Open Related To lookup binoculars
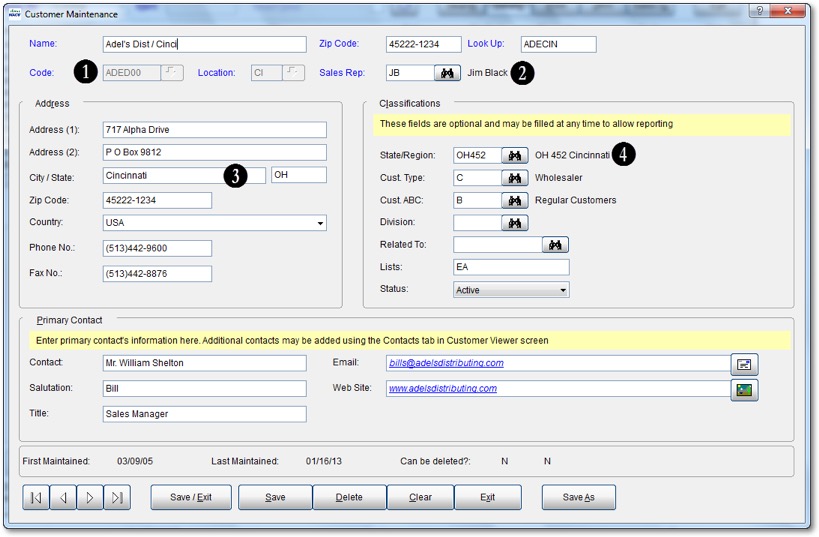The height and width of the screenshot is (537, 819). pyautogui.click(x=555, y=245)
